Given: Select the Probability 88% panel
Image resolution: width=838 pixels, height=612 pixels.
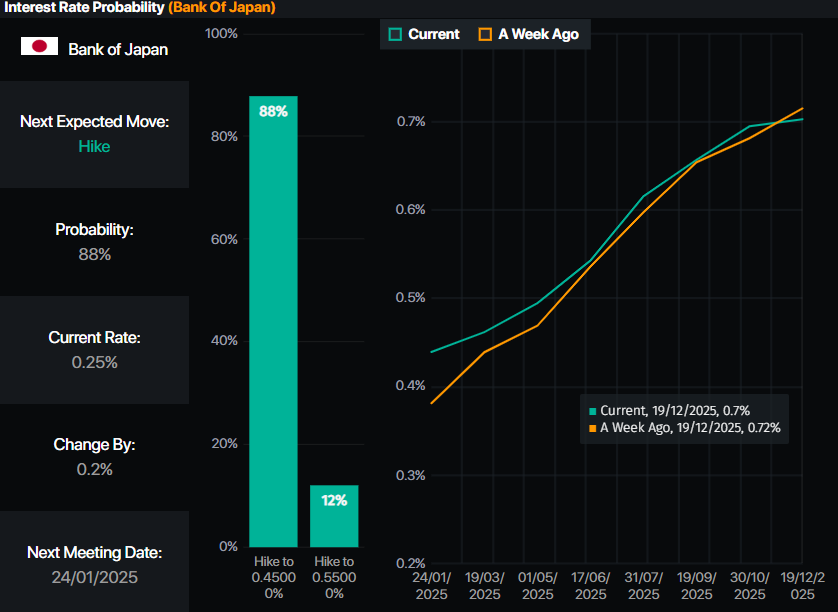Looking at the screenshot, I should click(x=94, y=242).
